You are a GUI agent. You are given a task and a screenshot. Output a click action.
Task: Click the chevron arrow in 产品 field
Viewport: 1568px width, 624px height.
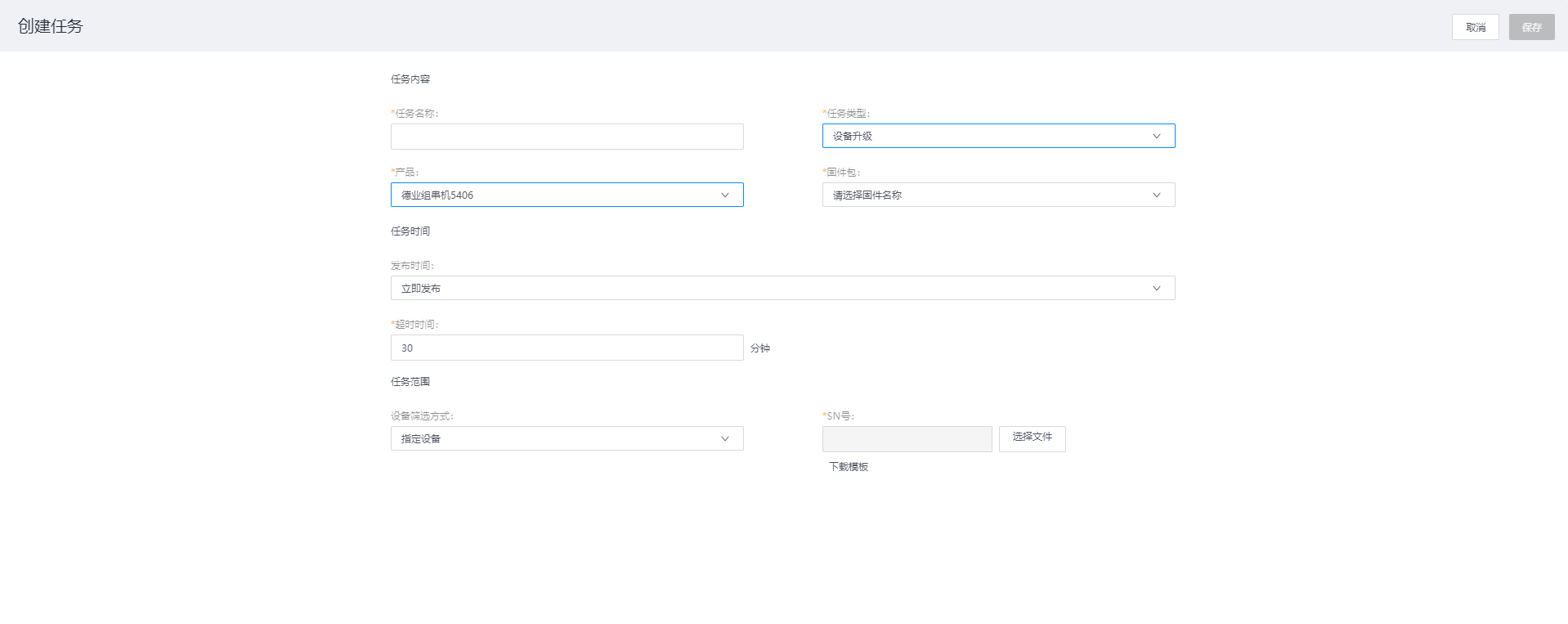[724, 195]
